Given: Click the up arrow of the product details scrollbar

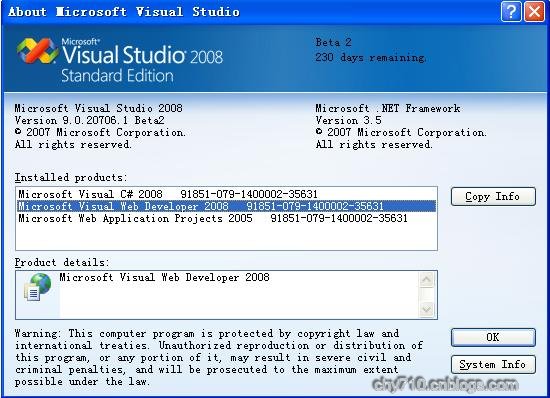Looking at the screenshot, I should point(427,279).
